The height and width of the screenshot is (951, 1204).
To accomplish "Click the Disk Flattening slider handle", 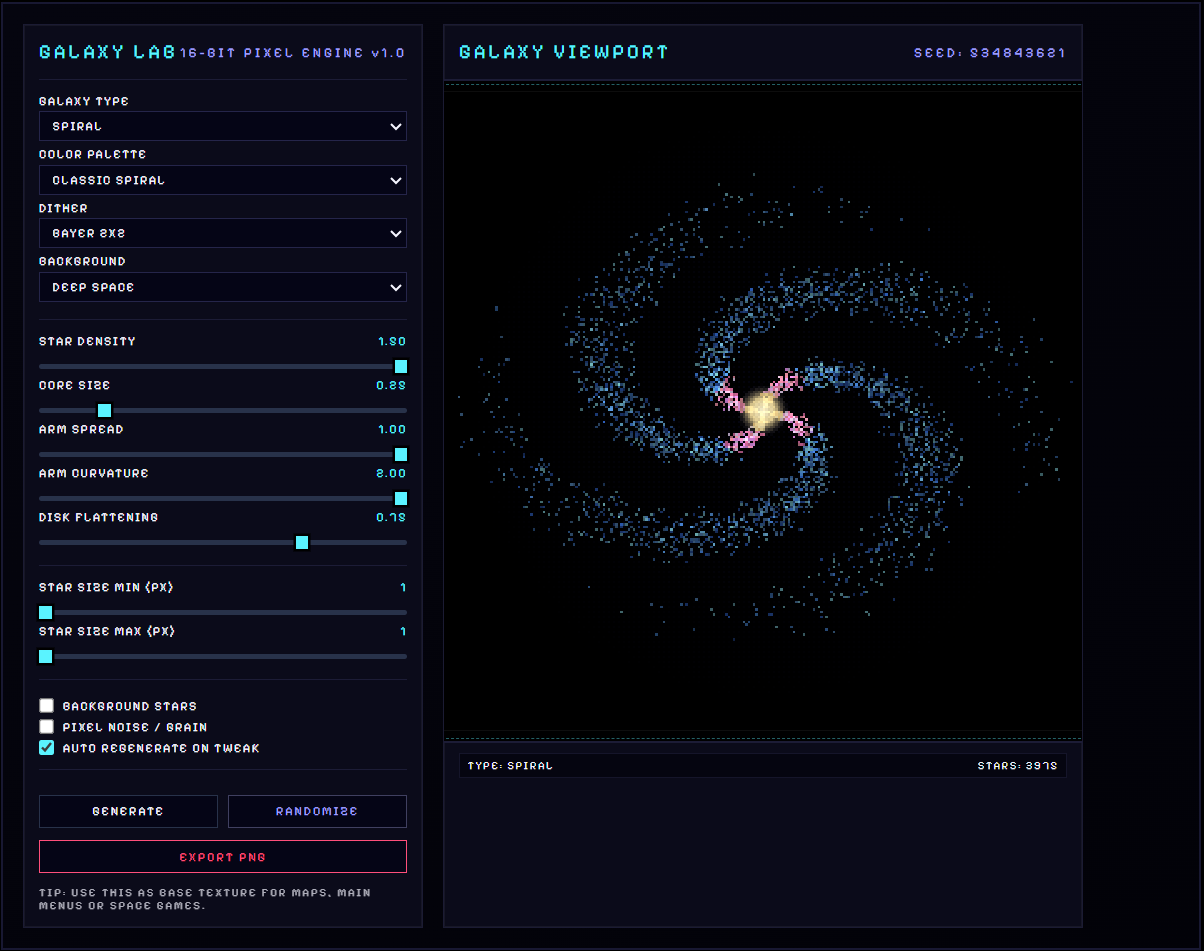I will [x=301, y=542].
